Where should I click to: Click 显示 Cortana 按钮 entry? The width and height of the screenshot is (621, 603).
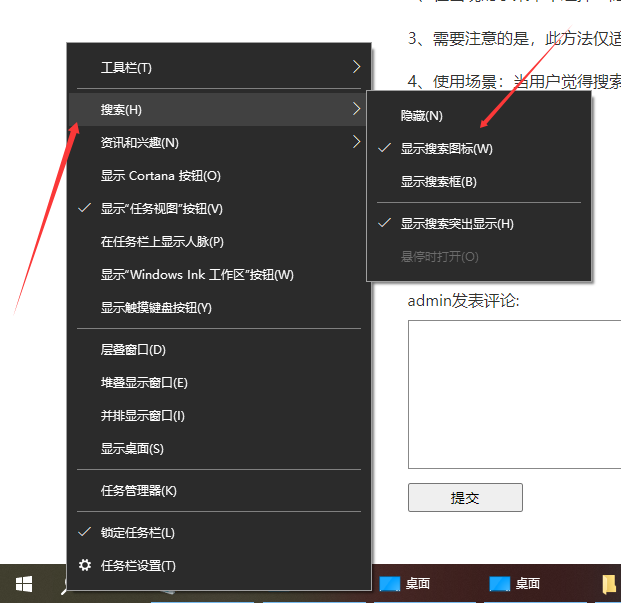pos(160,176)
